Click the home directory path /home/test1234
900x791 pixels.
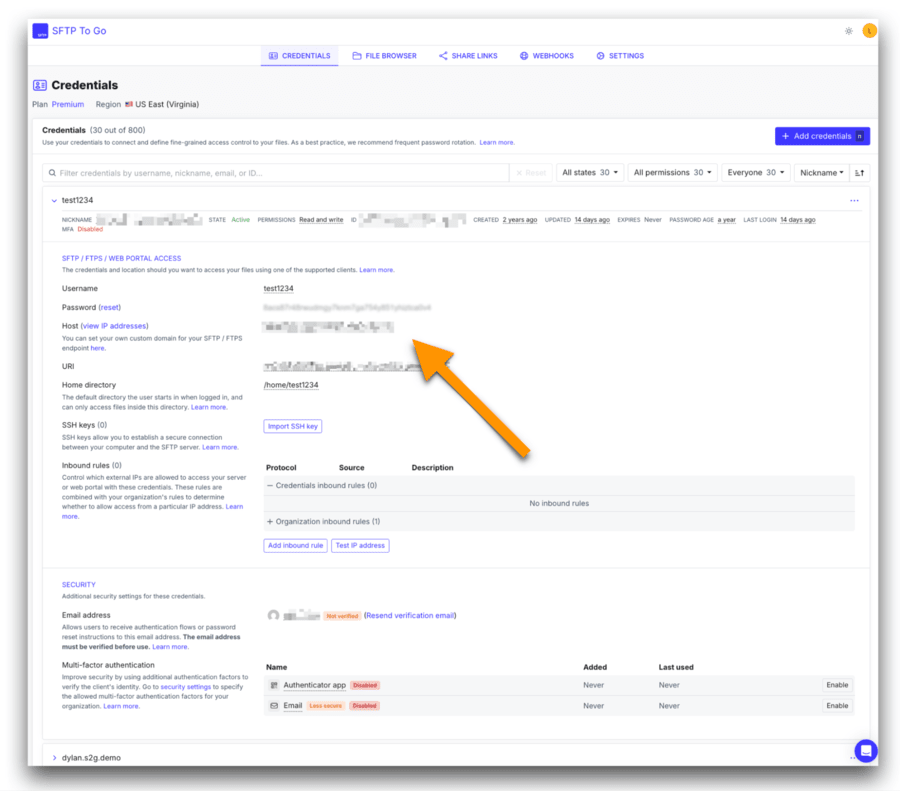tap(291, 385)
